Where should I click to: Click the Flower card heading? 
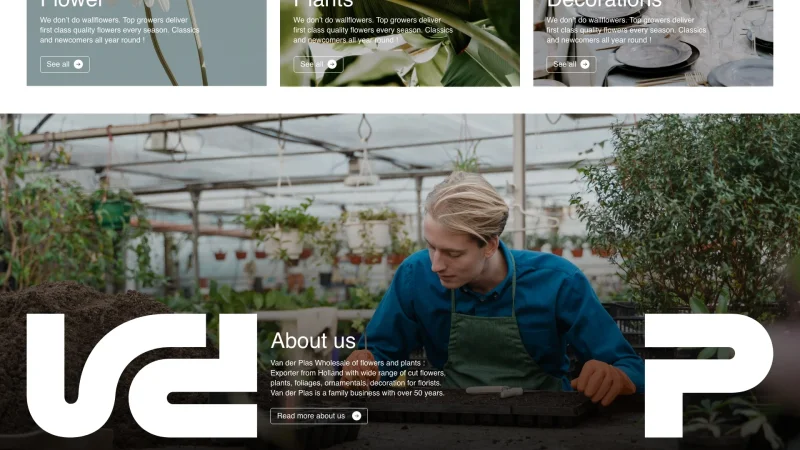coord(72,3)
